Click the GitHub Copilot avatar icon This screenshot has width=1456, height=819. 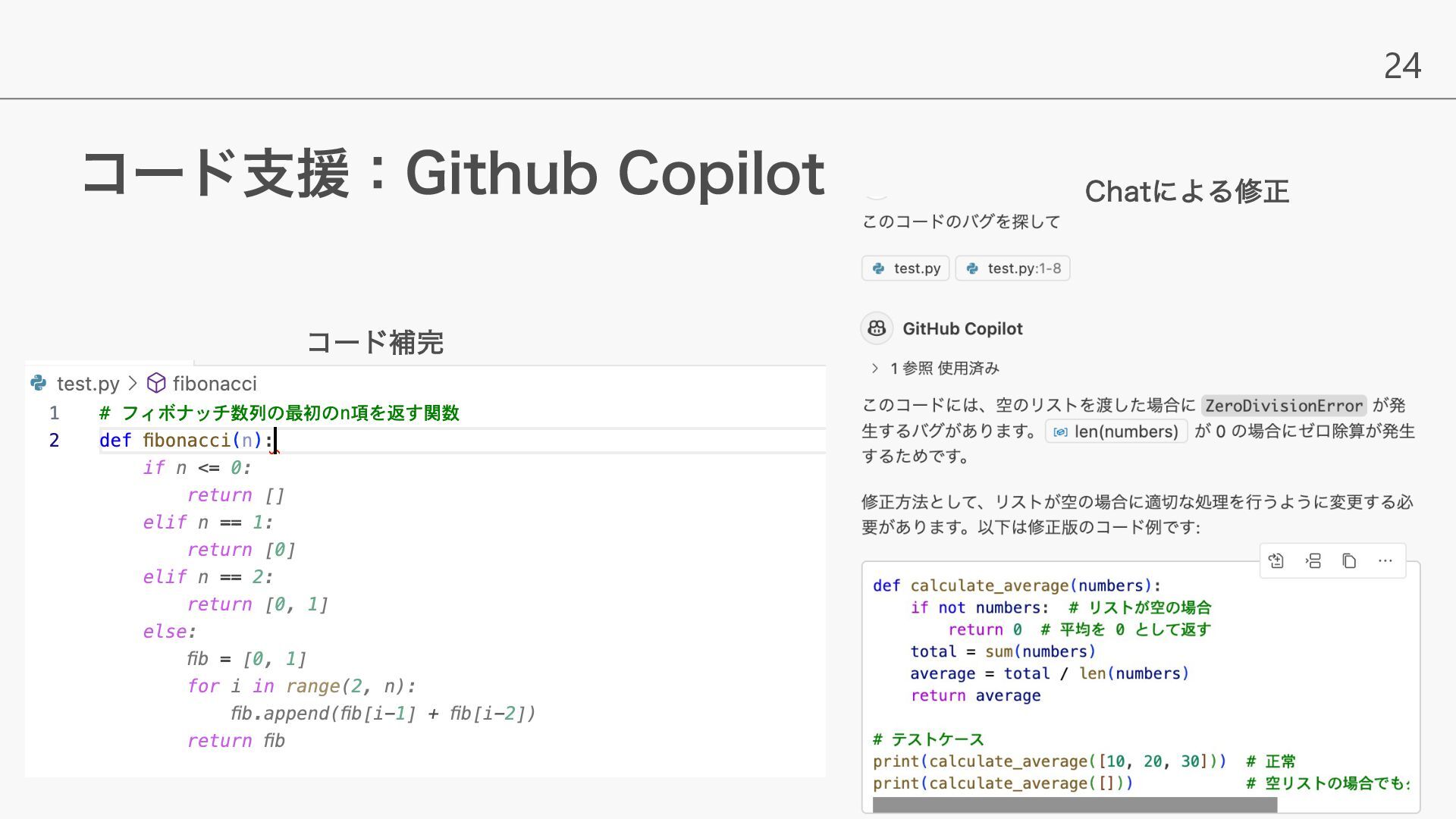tap(877, 328)
